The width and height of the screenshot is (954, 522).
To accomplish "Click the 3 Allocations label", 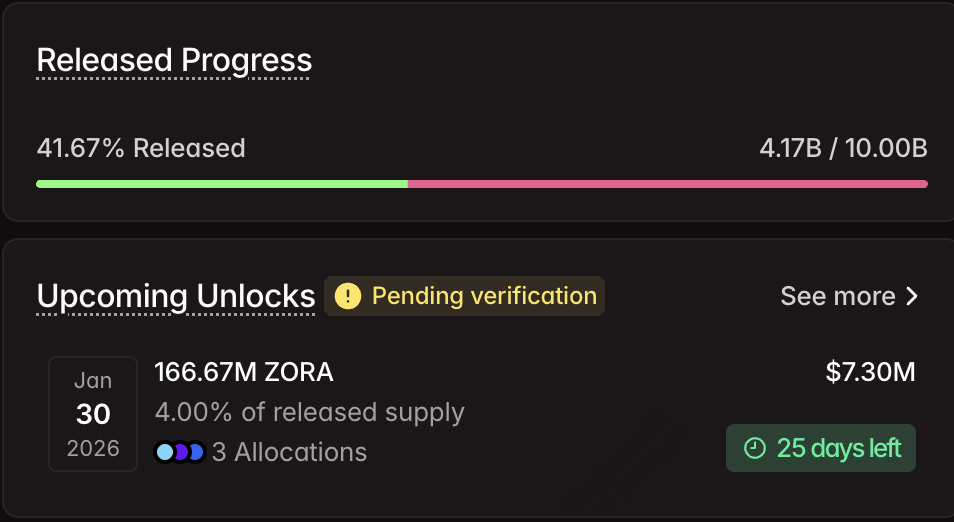I will [289, 452].
